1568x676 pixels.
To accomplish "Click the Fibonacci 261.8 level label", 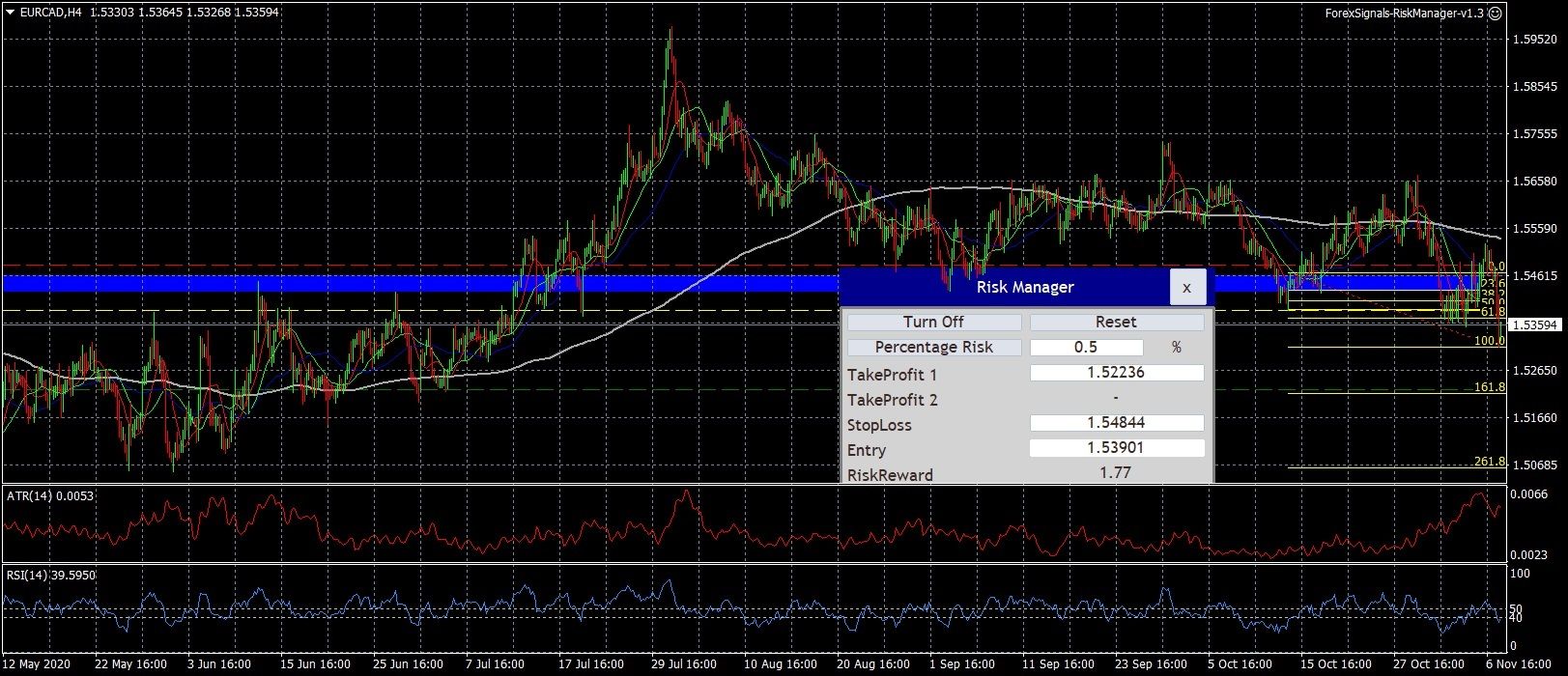I will pos(1490,463).
